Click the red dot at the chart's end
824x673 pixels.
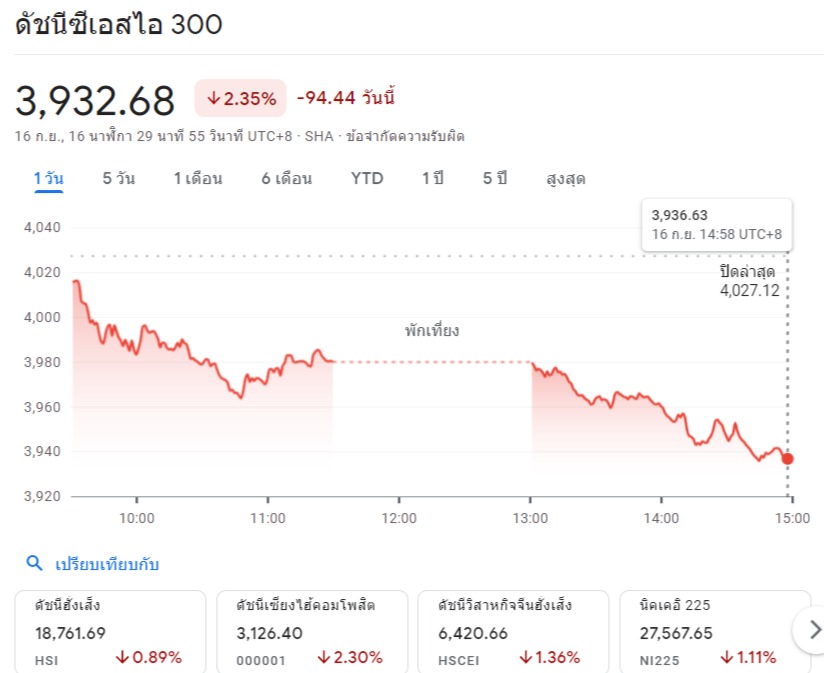[787, 459]
